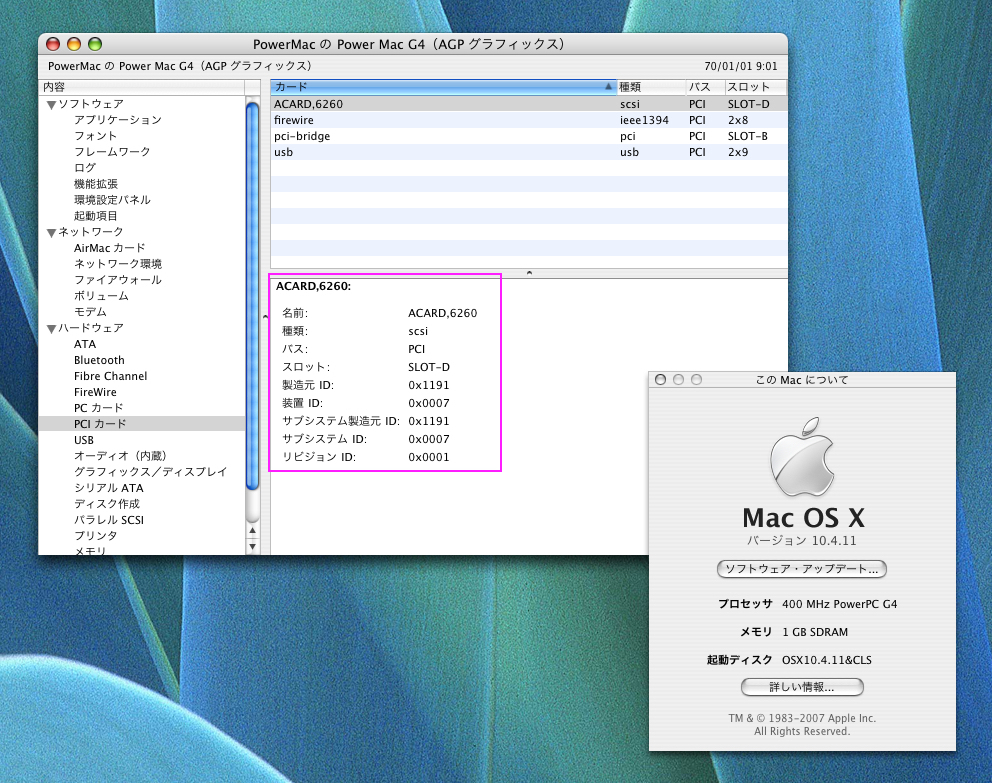Click the バージョン 10.4.11 text
The width and height of the screenshot is (992, 783).
[802, 541]
